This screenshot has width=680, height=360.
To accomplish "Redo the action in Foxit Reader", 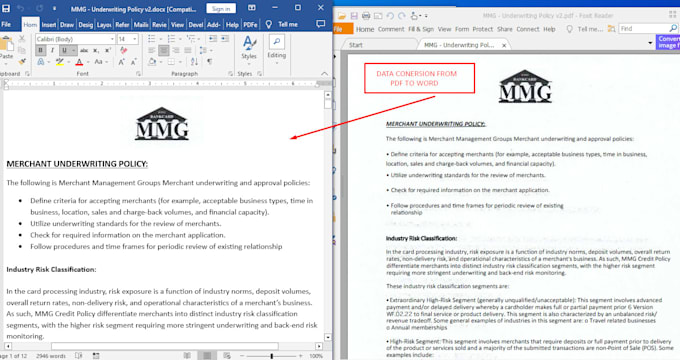I will [x=402, y=16].
